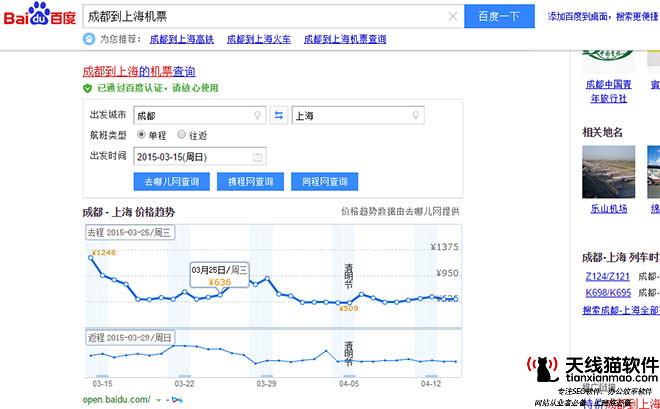Open 成都到上海机票查询 suggestion link
This screenshot has height=409, width=660.
click(345, 40)
